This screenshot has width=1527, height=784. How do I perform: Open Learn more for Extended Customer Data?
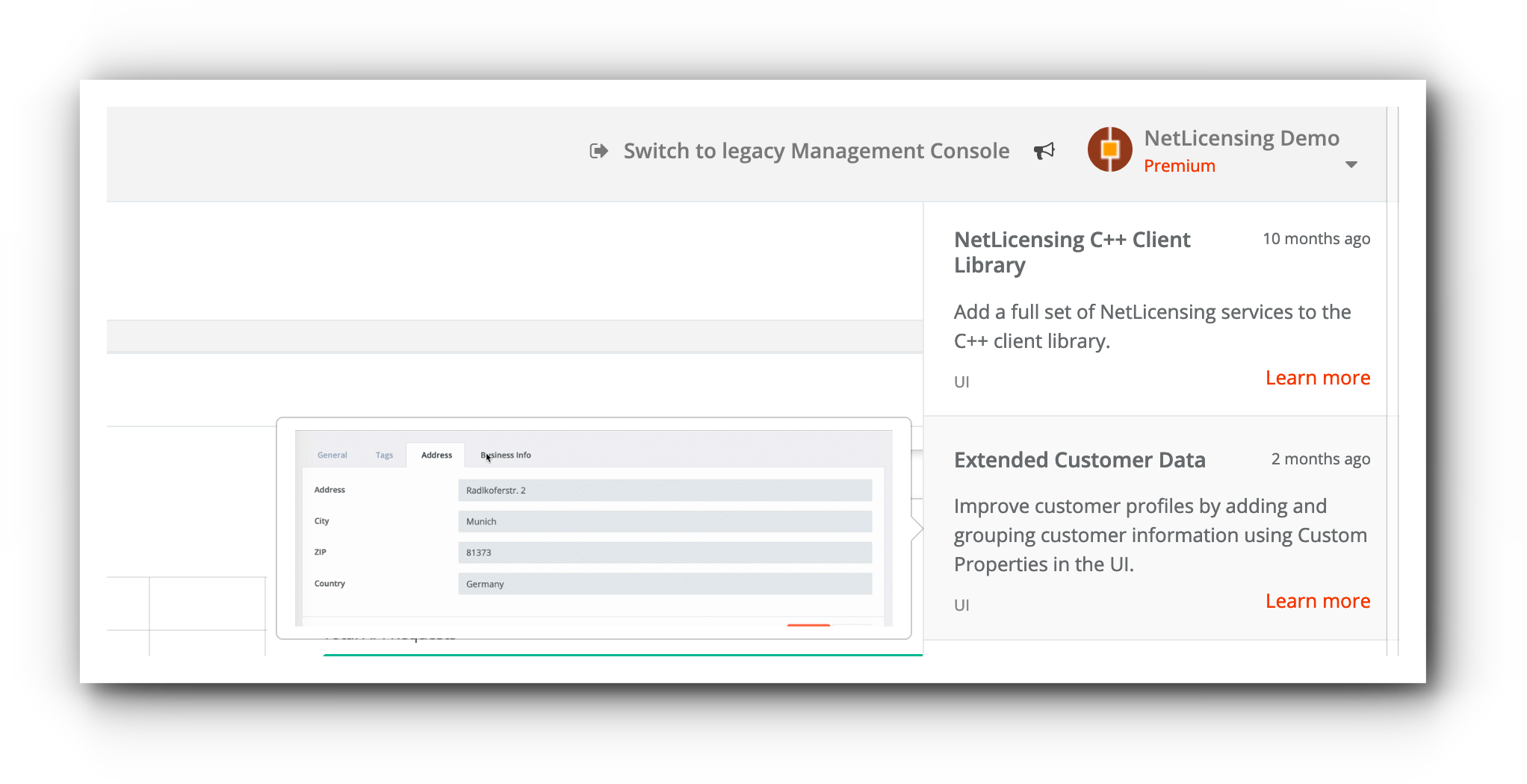[1318, 601]
